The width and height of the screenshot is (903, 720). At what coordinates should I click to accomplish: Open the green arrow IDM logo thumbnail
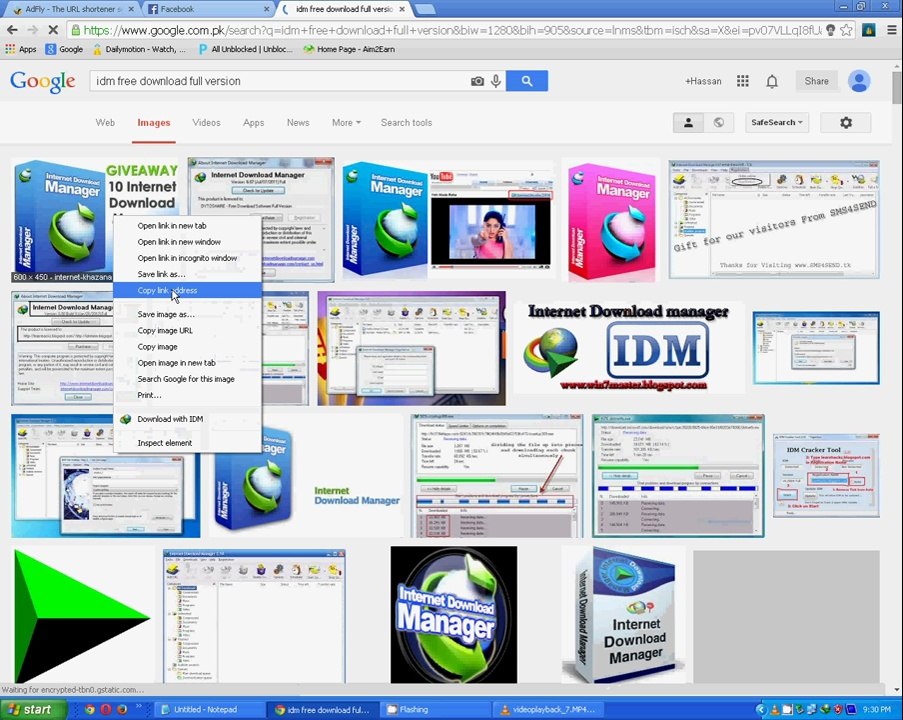[82, 616]
